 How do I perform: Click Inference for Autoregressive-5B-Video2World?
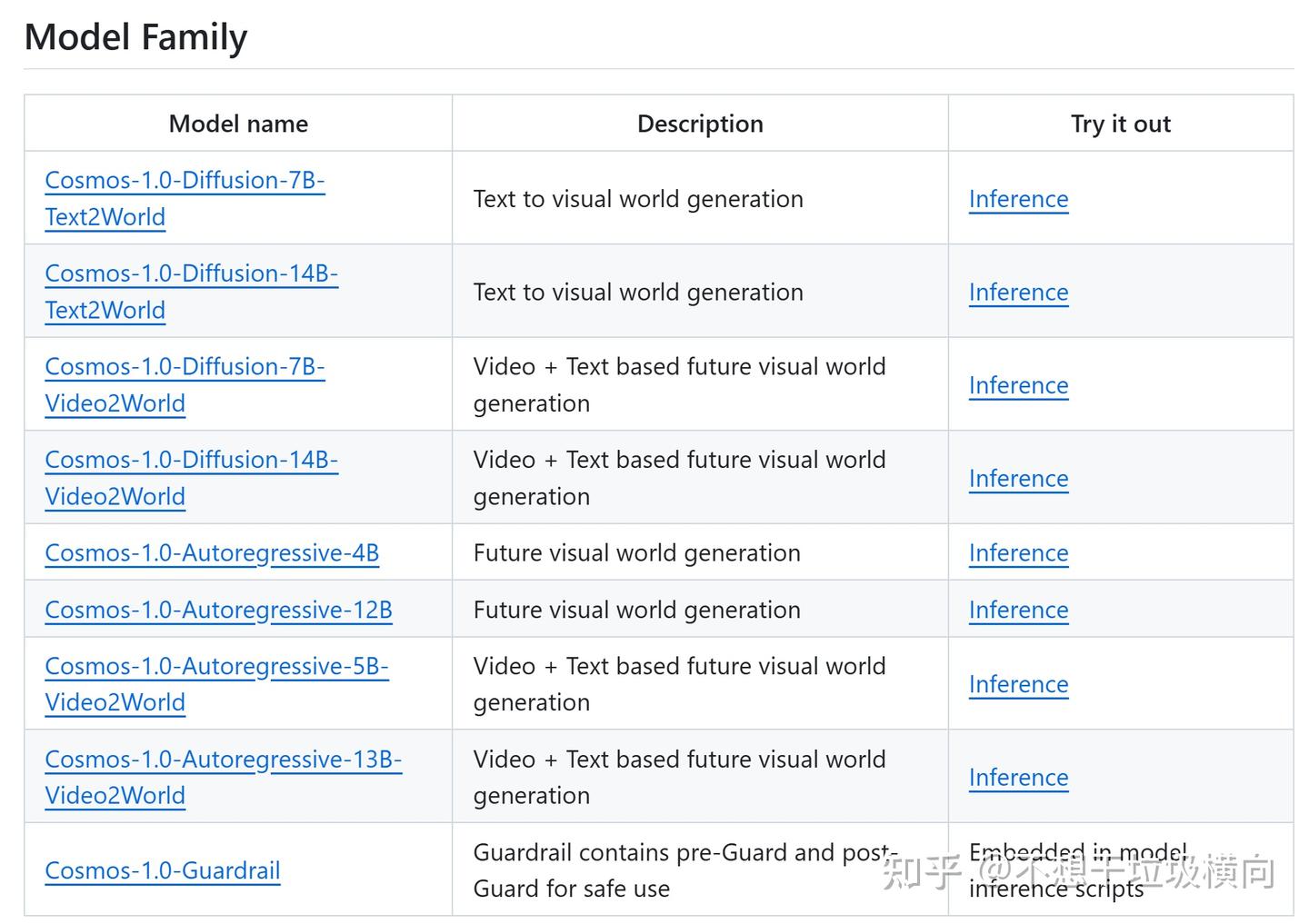pos(1018,684)
